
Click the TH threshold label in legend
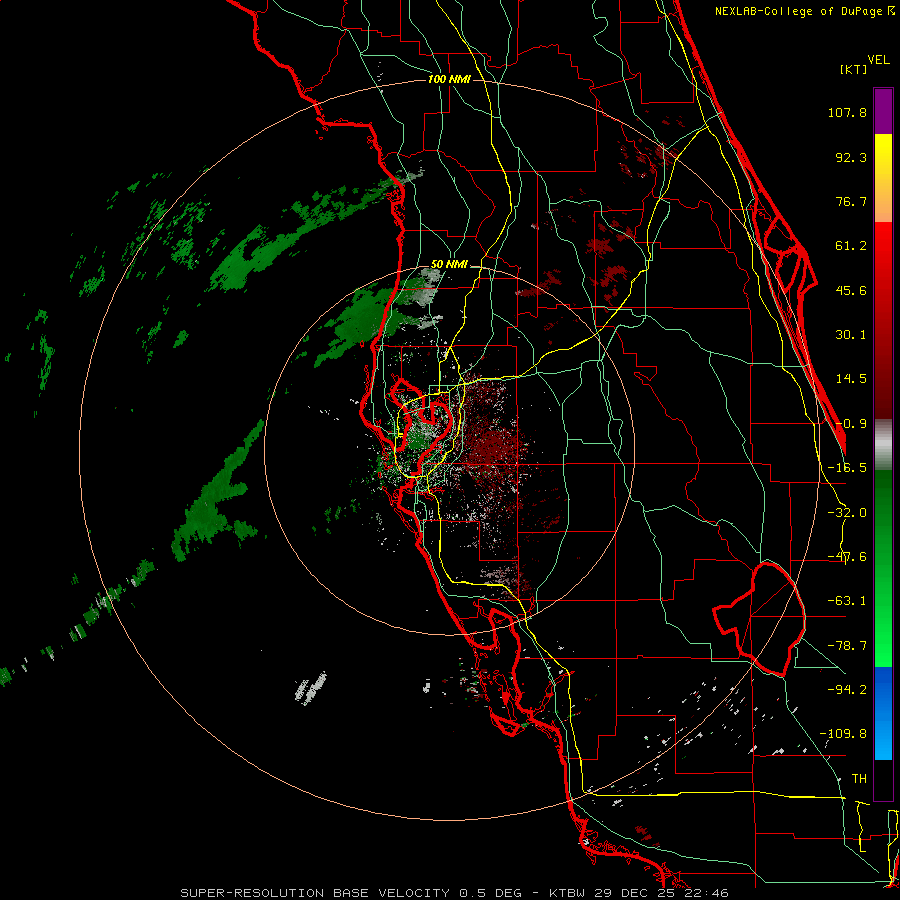pyautogui.click(x=859, y=779)
